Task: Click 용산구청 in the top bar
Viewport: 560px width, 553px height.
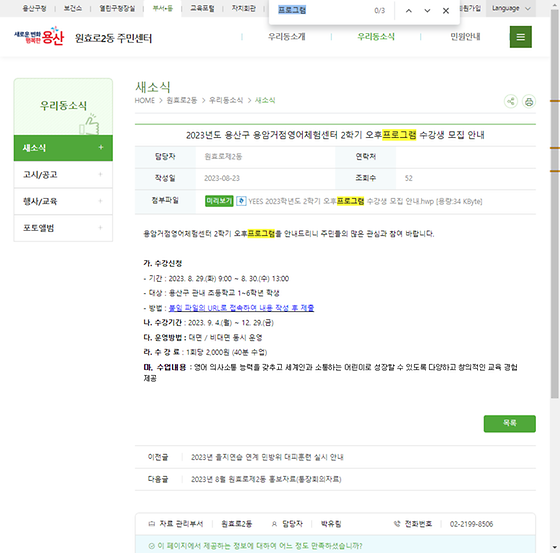Action: pyautogui.click(x=34, y=8)
